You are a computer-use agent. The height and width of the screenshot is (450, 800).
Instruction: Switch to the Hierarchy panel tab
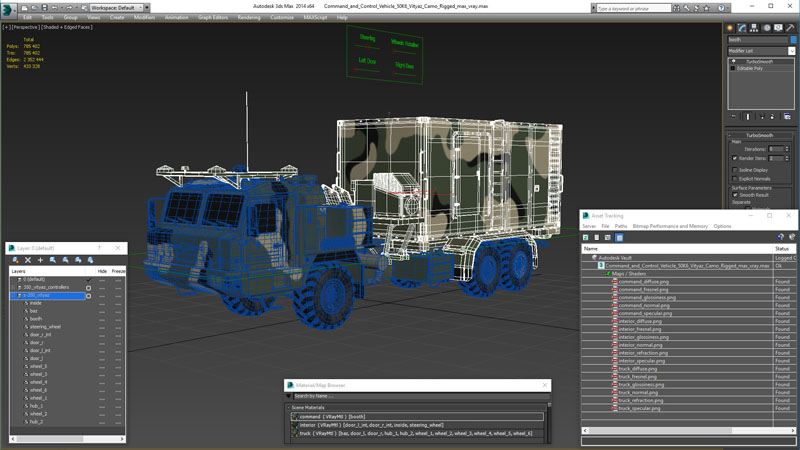755,29
